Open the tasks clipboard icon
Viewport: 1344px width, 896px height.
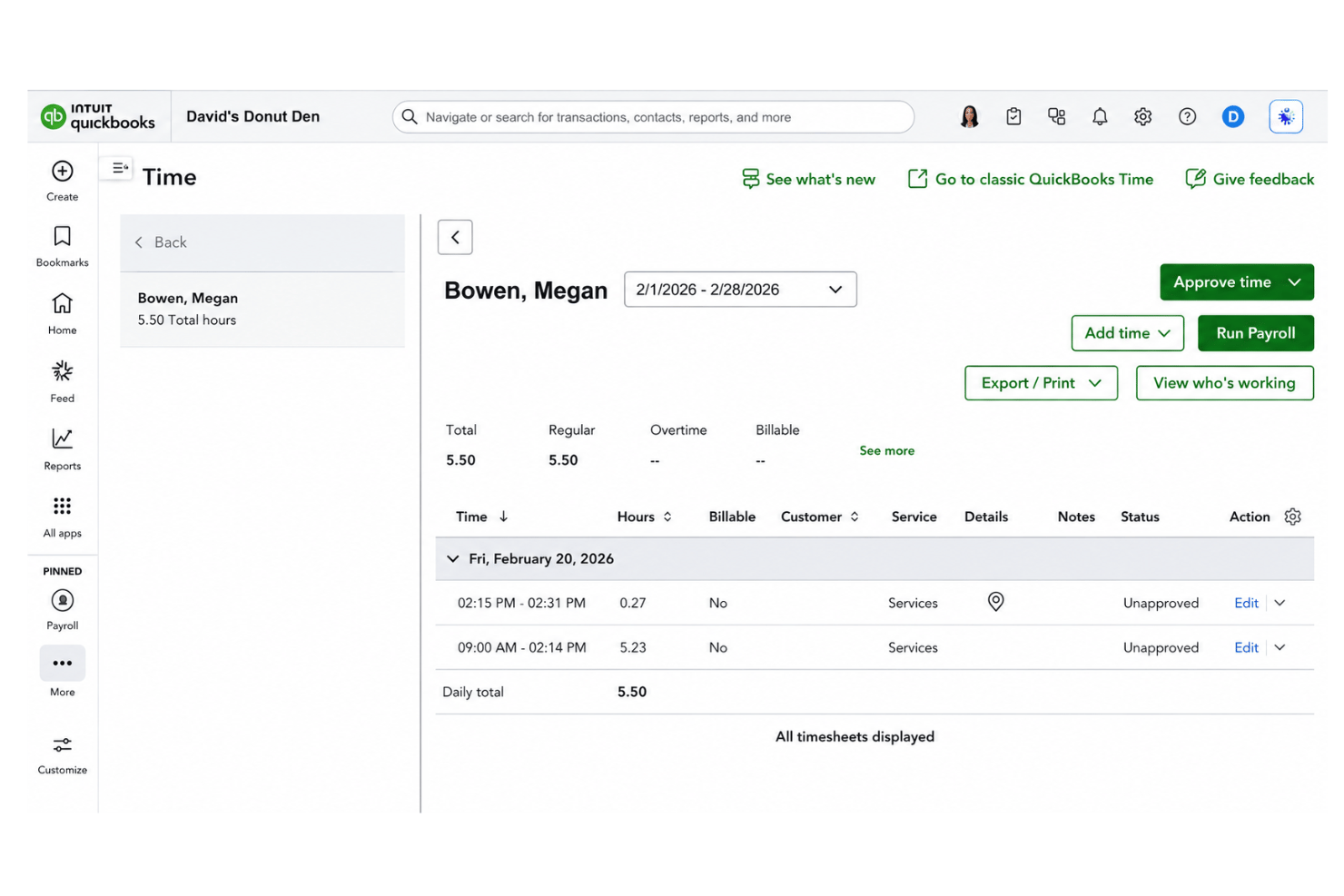[x=1013, y=116]
